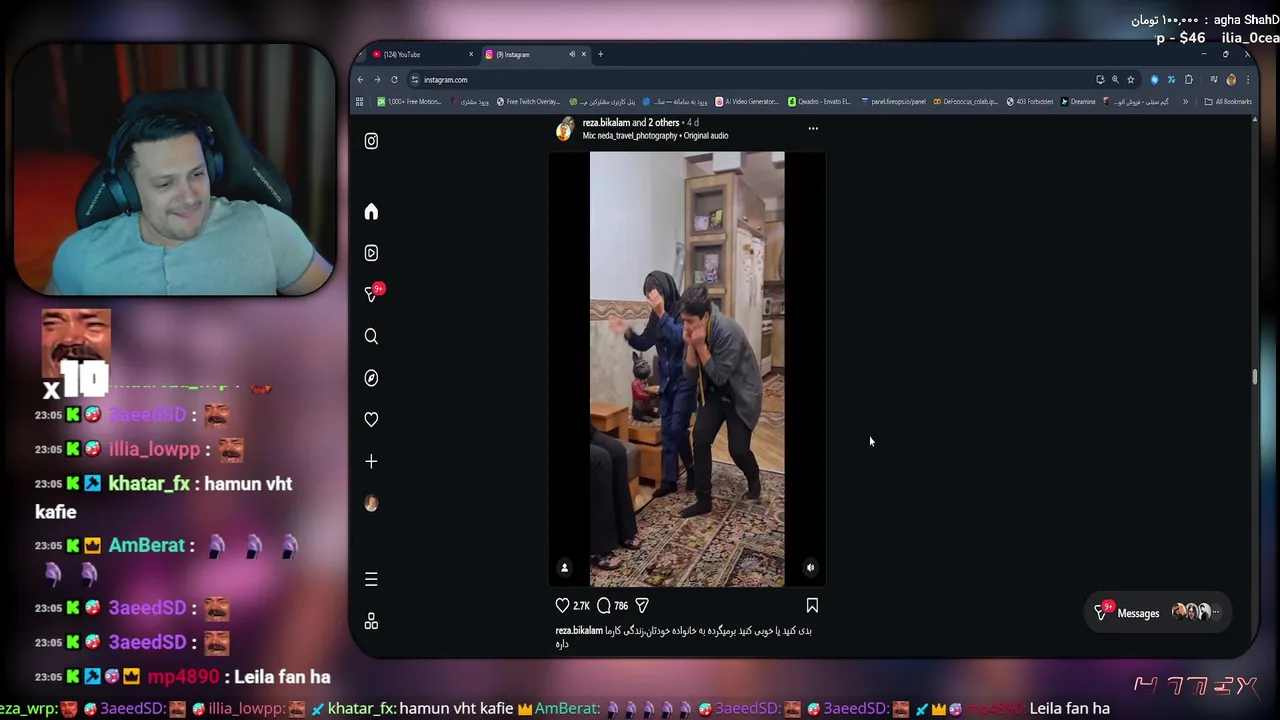This screenshot has height=720, width=1280.
Task: Save the post with bookmark icon
Action: (812, 605)
